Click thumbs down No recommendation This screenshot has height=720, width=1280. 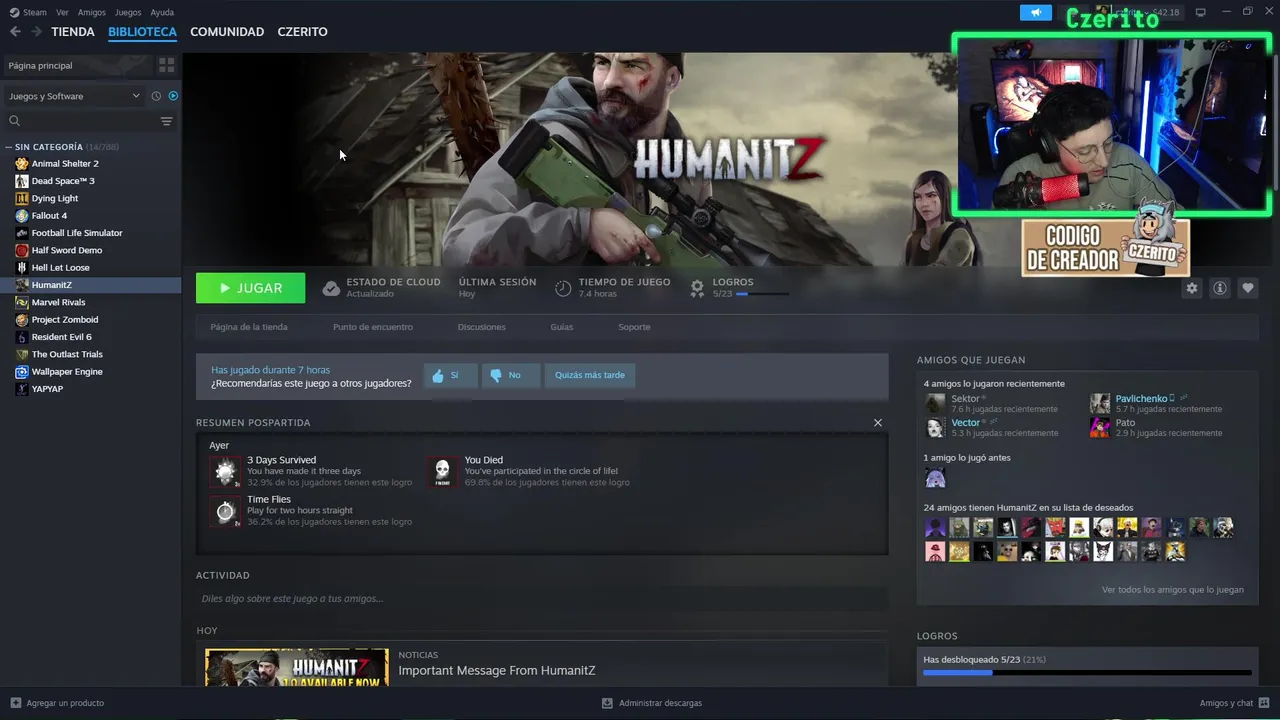pyautogui.click(x=510, y=375)
